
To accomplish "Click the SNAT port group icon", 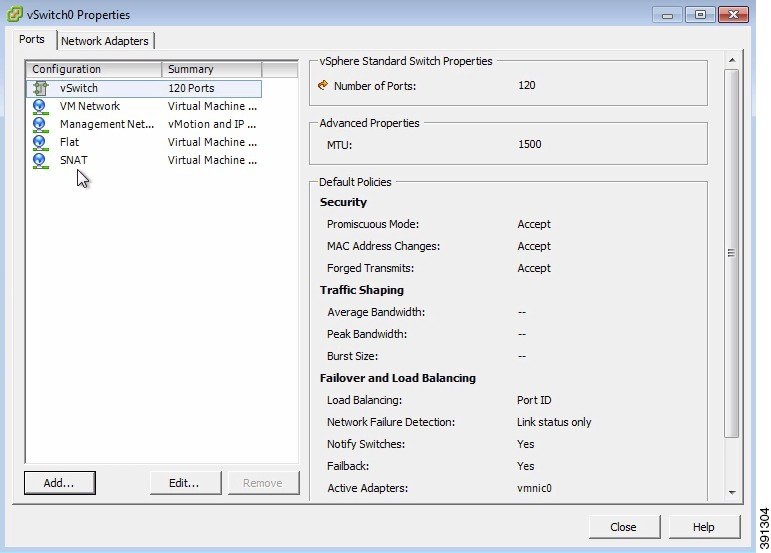I will (x=40, y=160).
